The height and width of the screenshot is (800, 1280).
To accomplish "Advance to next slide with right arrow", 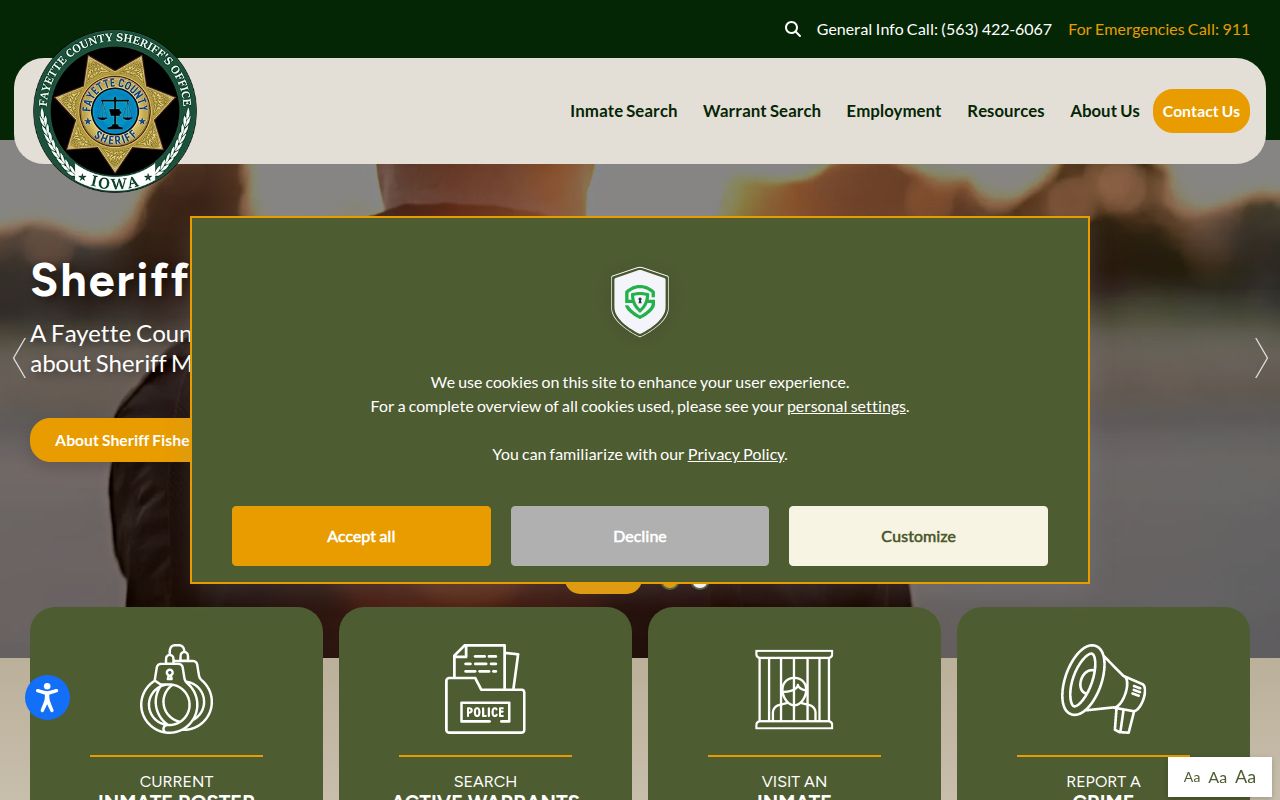I will pos(1261,358).
